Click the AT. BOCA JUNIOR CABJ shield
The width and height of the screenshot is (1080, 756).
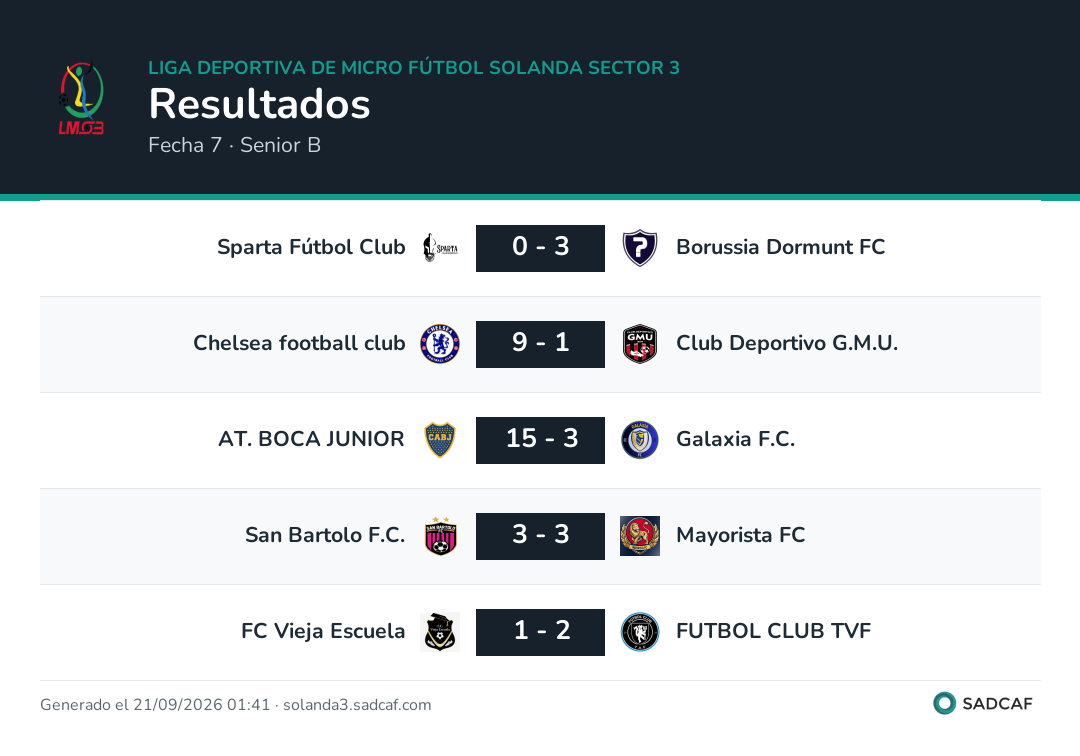[440, 440]
